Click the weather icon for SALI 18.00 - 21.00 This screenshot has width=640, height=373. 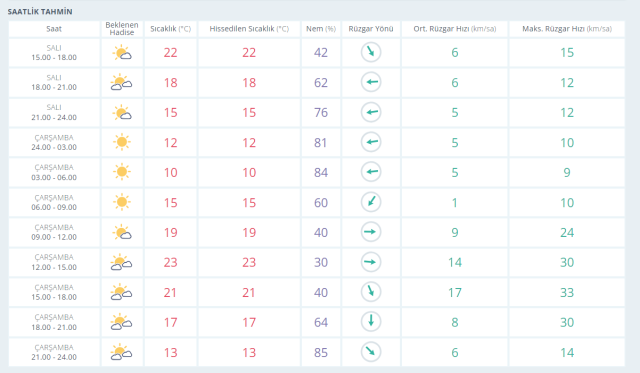[x=122, y=82]
